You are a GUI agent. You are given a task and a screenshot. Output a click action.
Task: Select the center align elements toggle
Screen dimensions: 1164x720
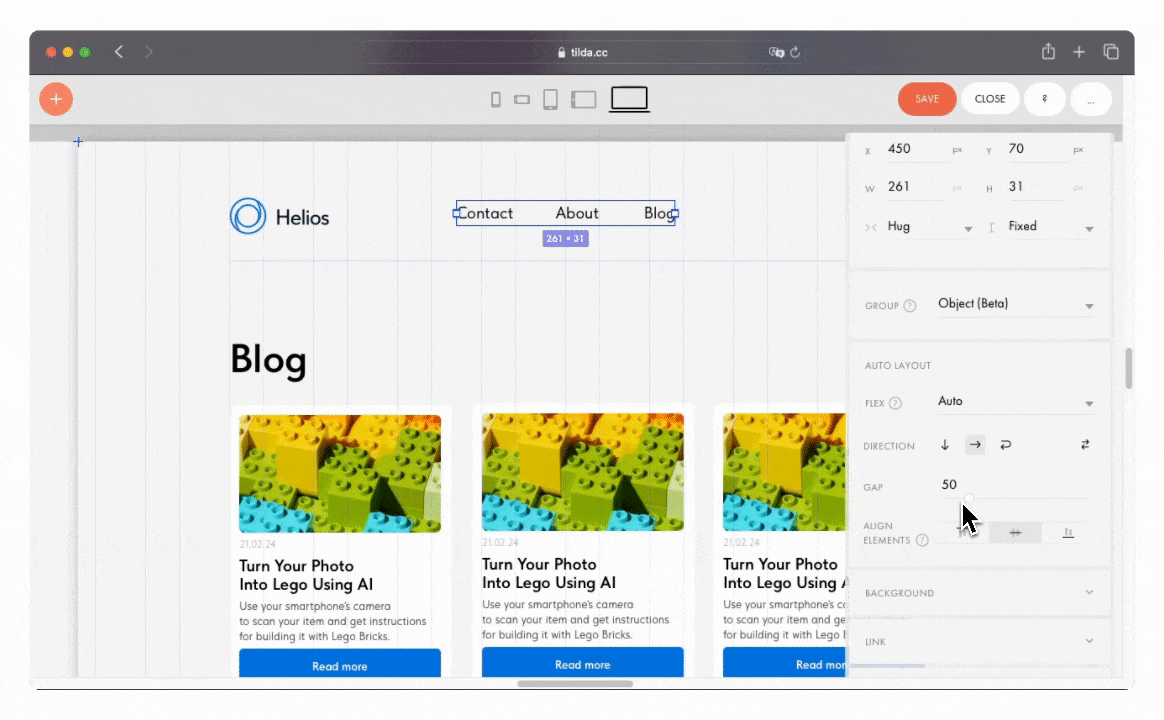1016,532
